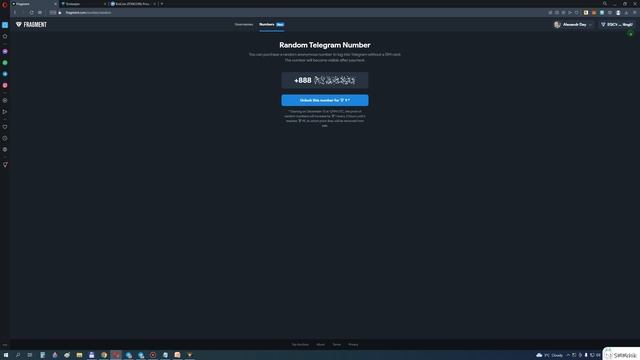Select the Numbers tab
Image resolution: width=640 pixels, height=360 pixels.
272,24
